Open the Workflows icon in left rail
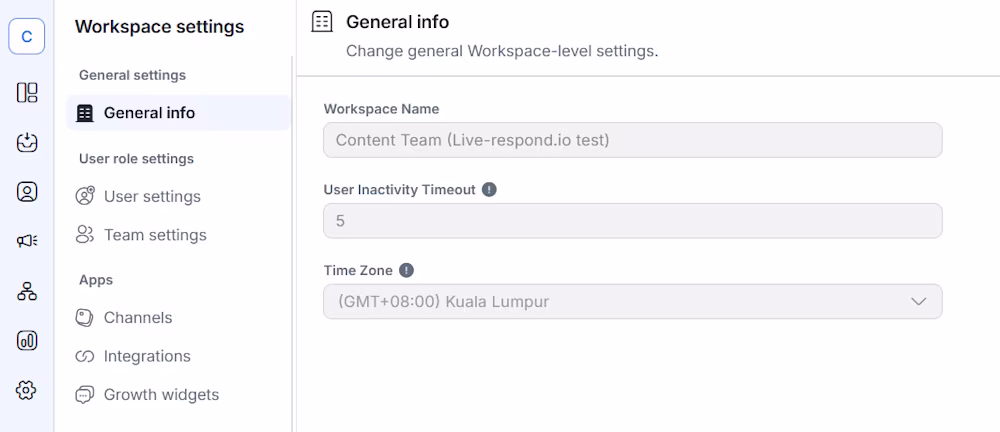The width and height of the screenshot is (1000, 432). pyautogui.click(x=27, y=291)
